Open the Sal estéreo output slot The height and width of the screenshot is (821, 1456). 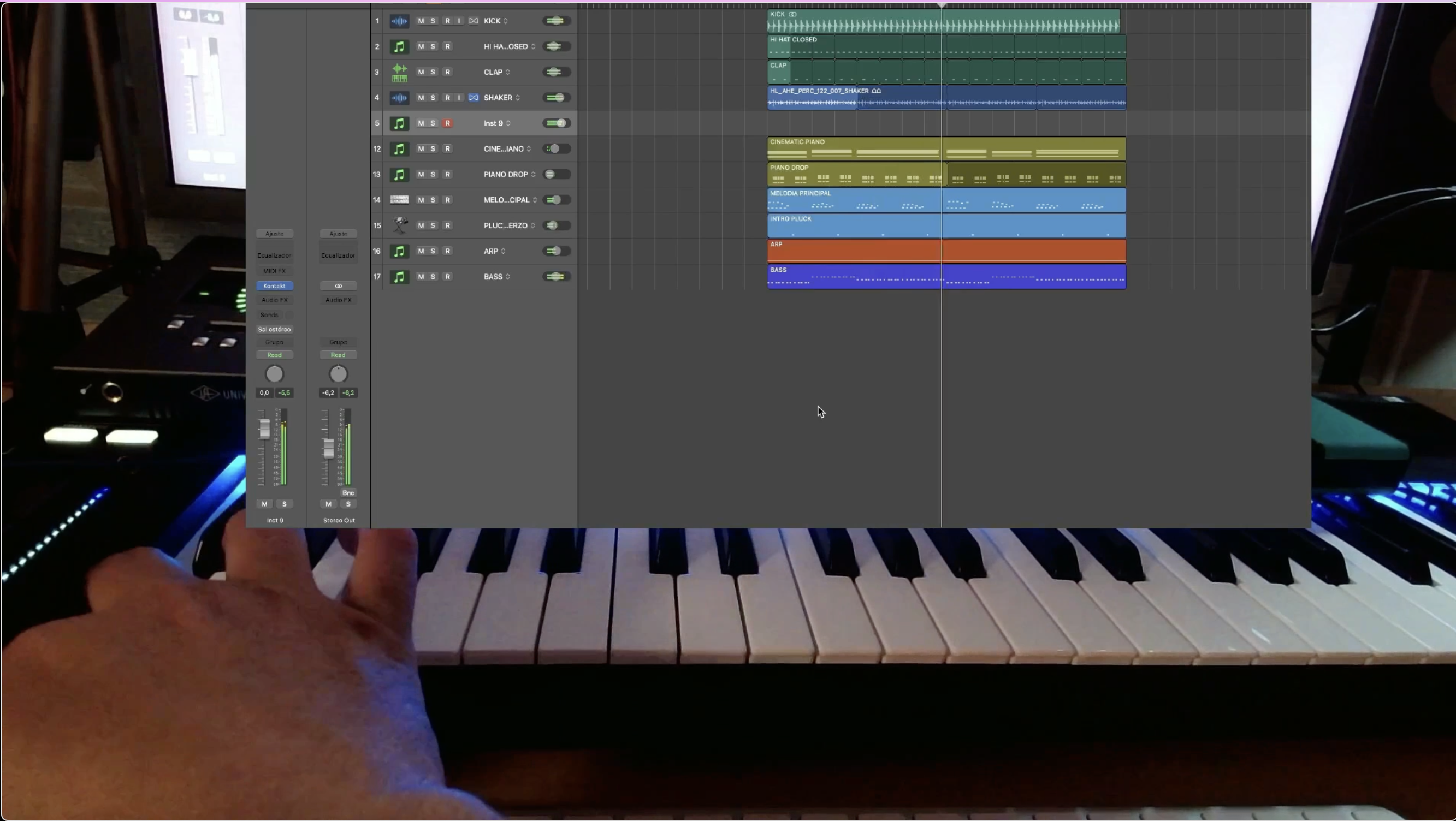pyautogui.click(x=274, y=329)
